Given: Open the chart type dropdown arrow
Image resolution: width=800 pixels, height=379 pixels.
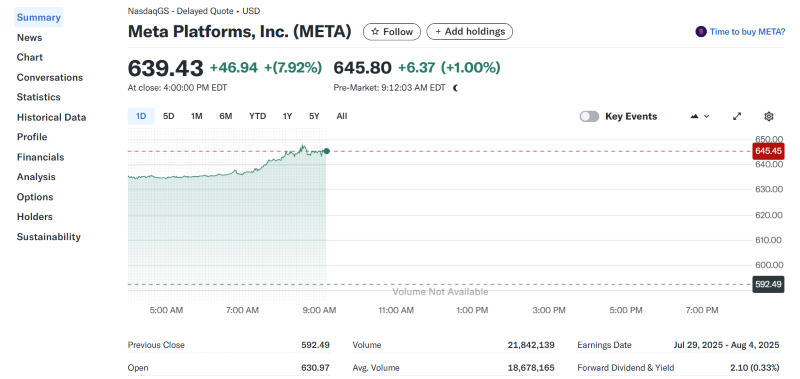Looking at the screenshot, I should coord(707,116).
